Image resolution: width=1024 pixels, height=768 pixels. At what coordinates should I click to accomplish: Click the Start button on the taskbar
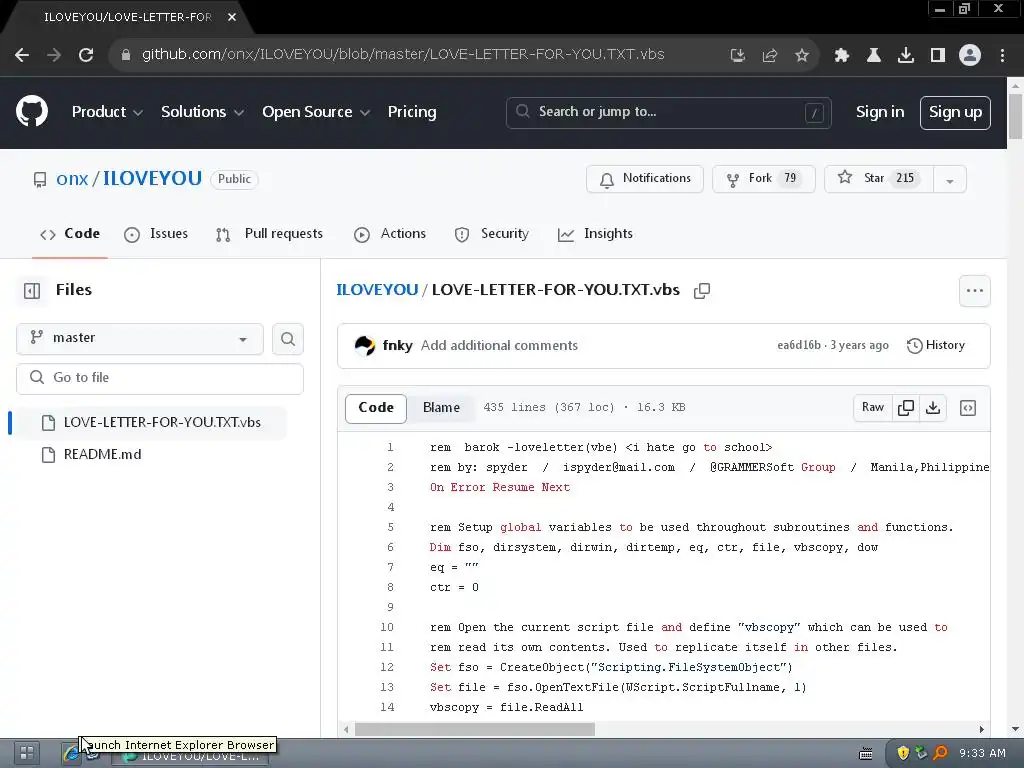point(26,753)
